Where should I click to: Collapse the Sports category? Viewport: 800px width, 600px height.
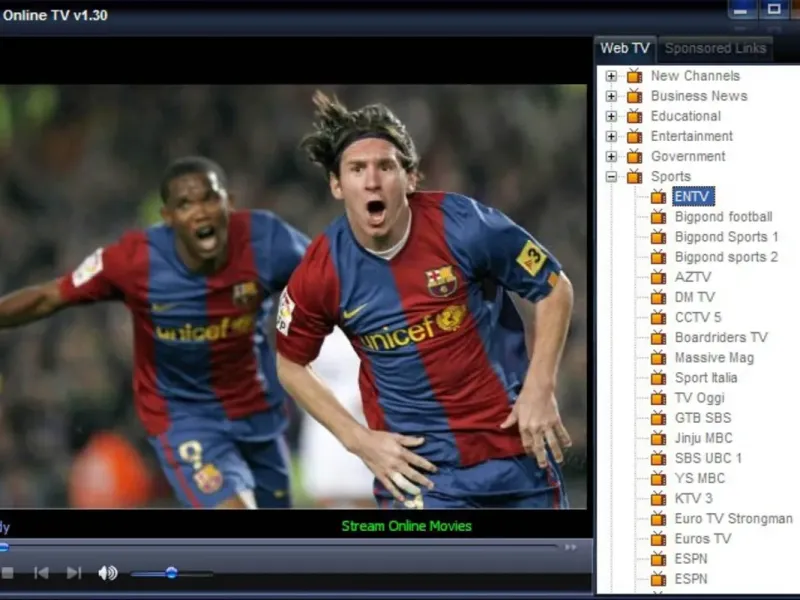coord(611,177)
